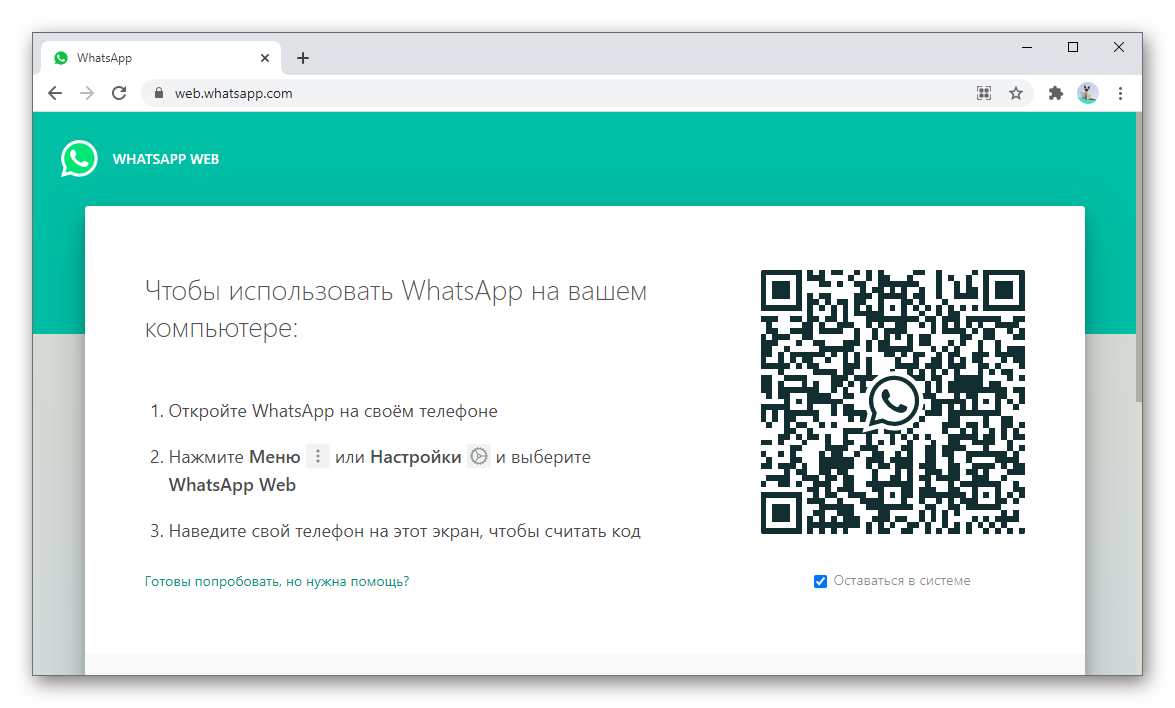
Task: Click the WhatsApp logo in the header
Action: coord(79,159)
